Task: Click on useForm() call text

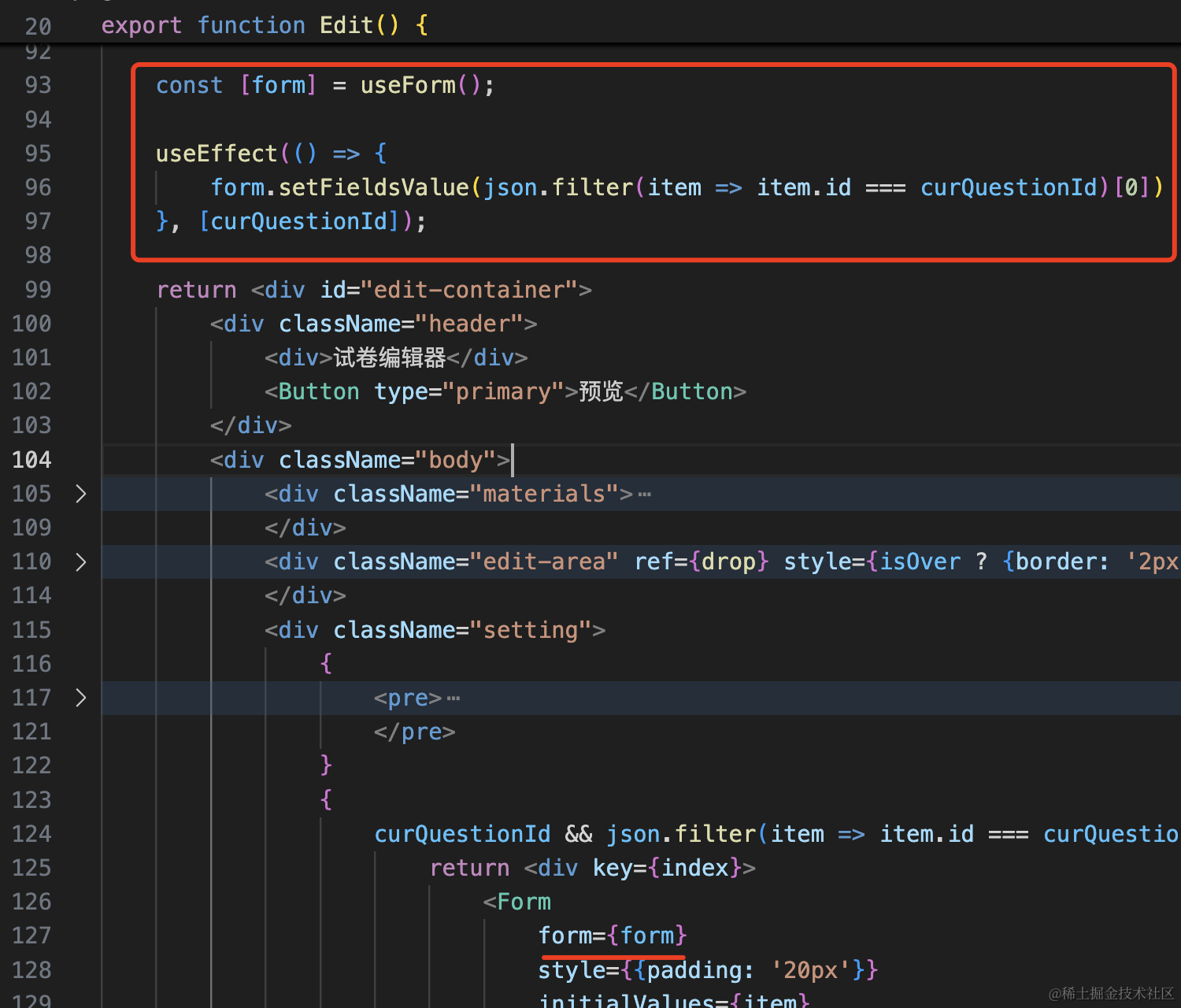Action: point(420,85)
